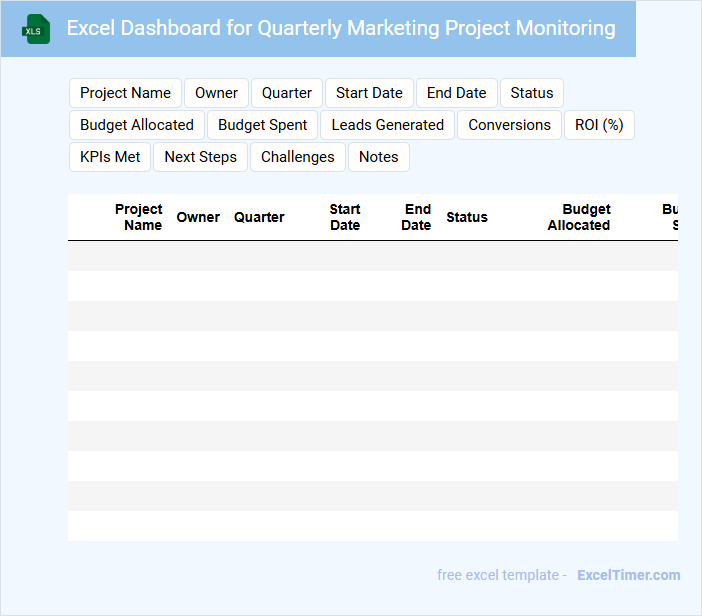
Task: Click the Budget Allocated column header
Action: click(579, 217)
